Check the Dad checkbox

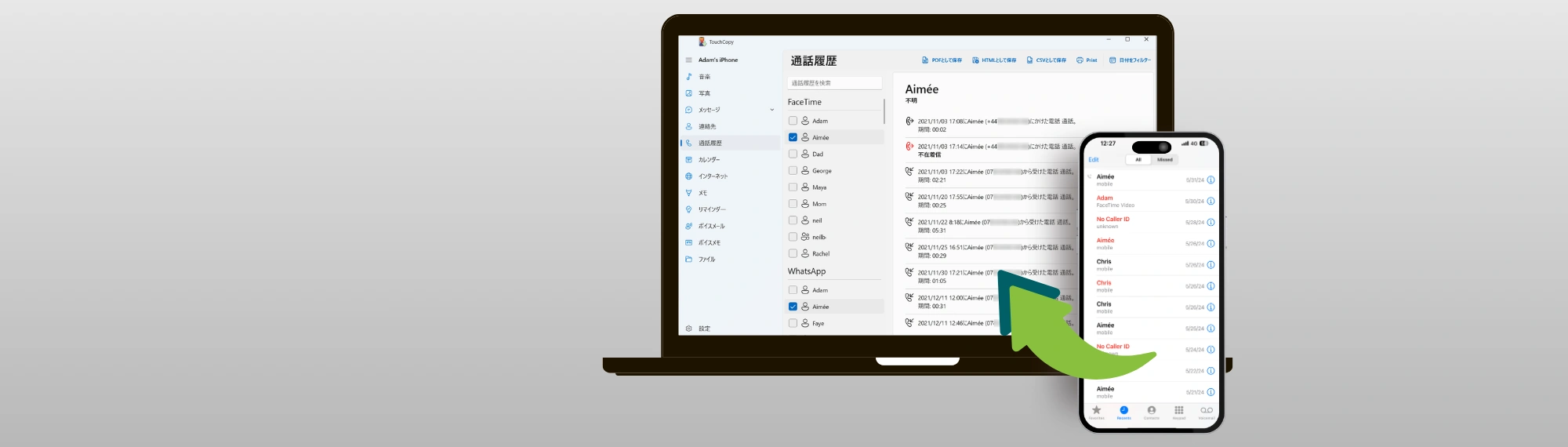793,154
